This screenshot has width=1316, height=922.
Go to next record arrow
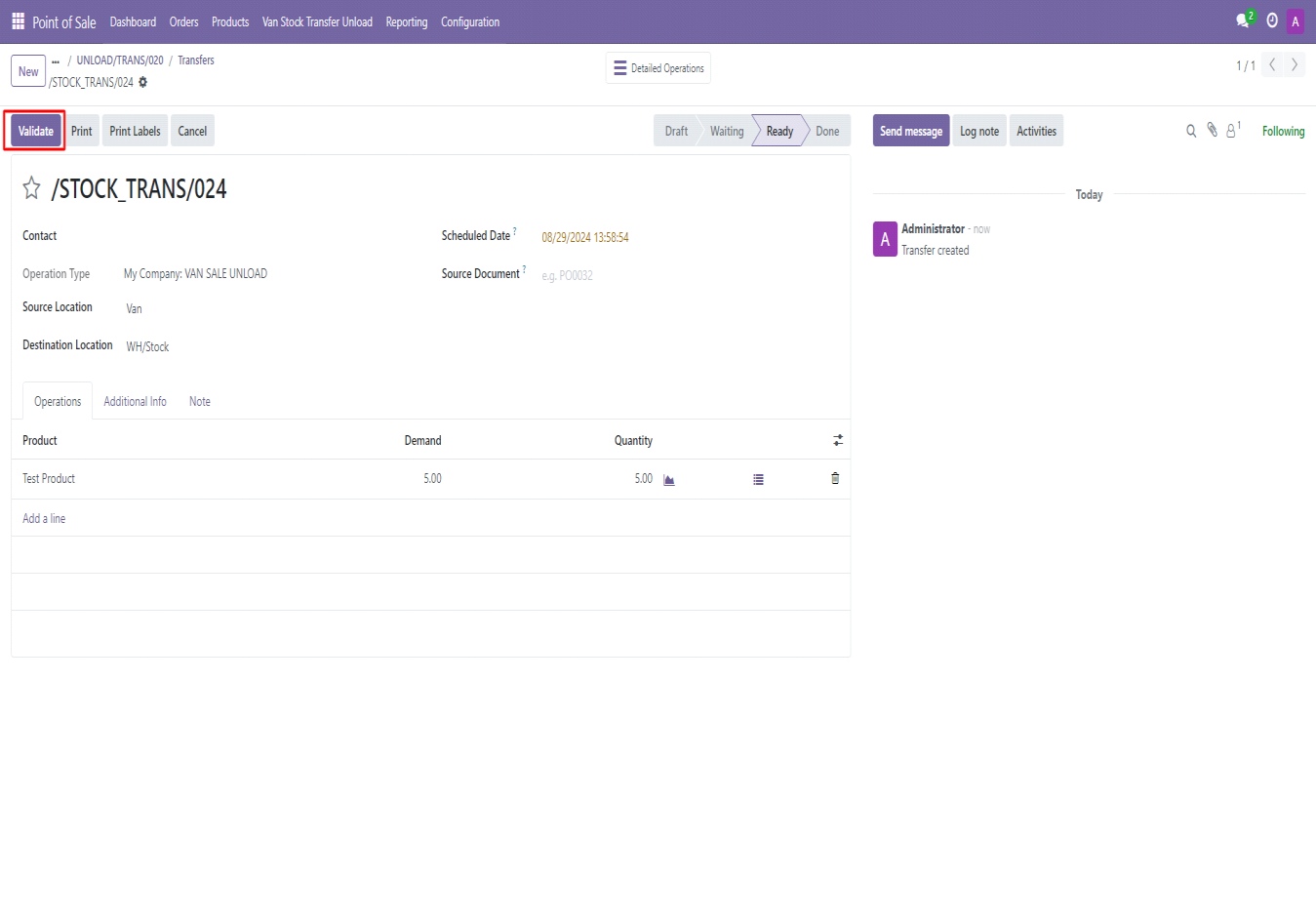tap(1295, 64)
